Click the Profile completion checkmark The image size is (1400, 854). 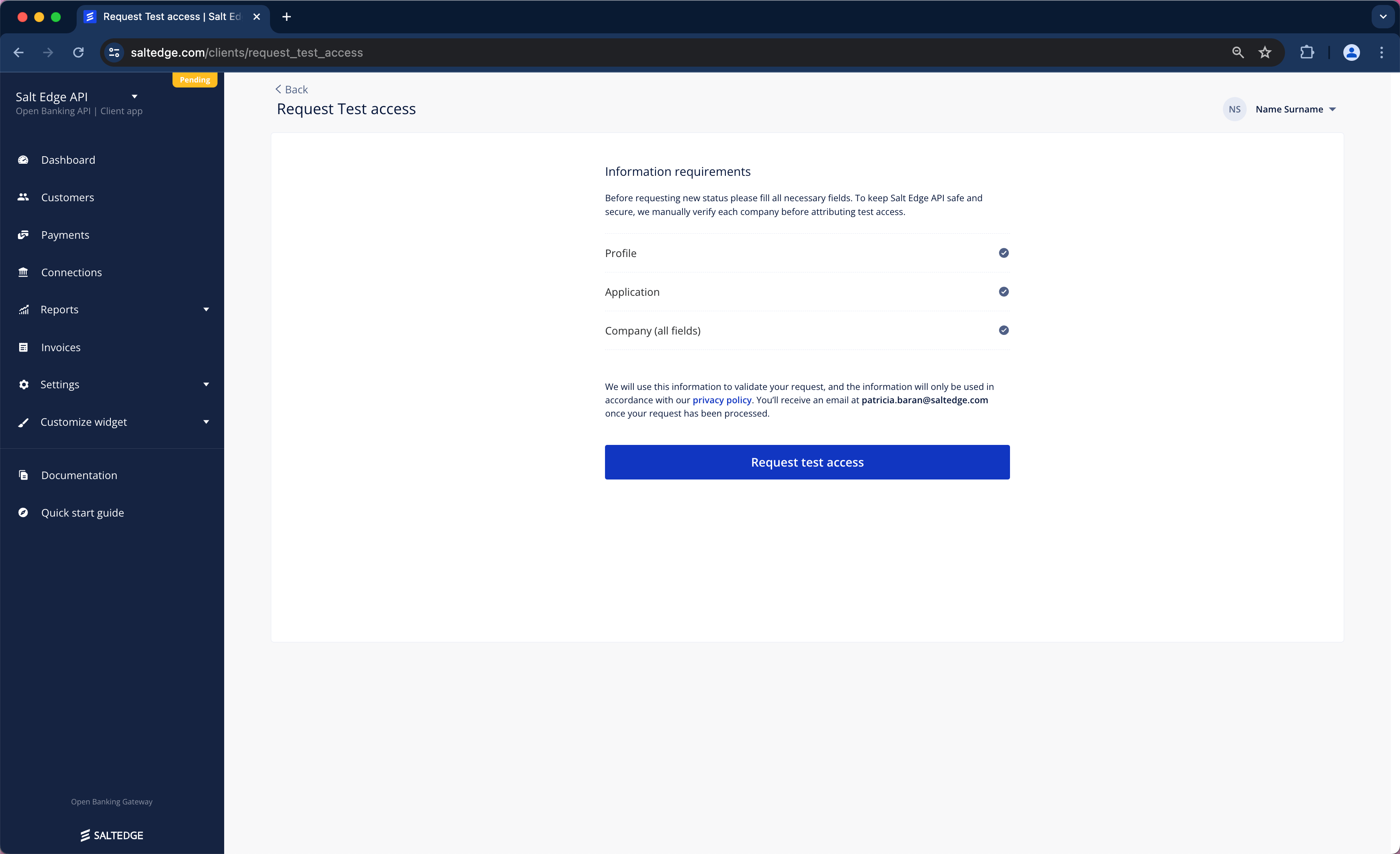pyautogui.click(x=1004, y=252)
